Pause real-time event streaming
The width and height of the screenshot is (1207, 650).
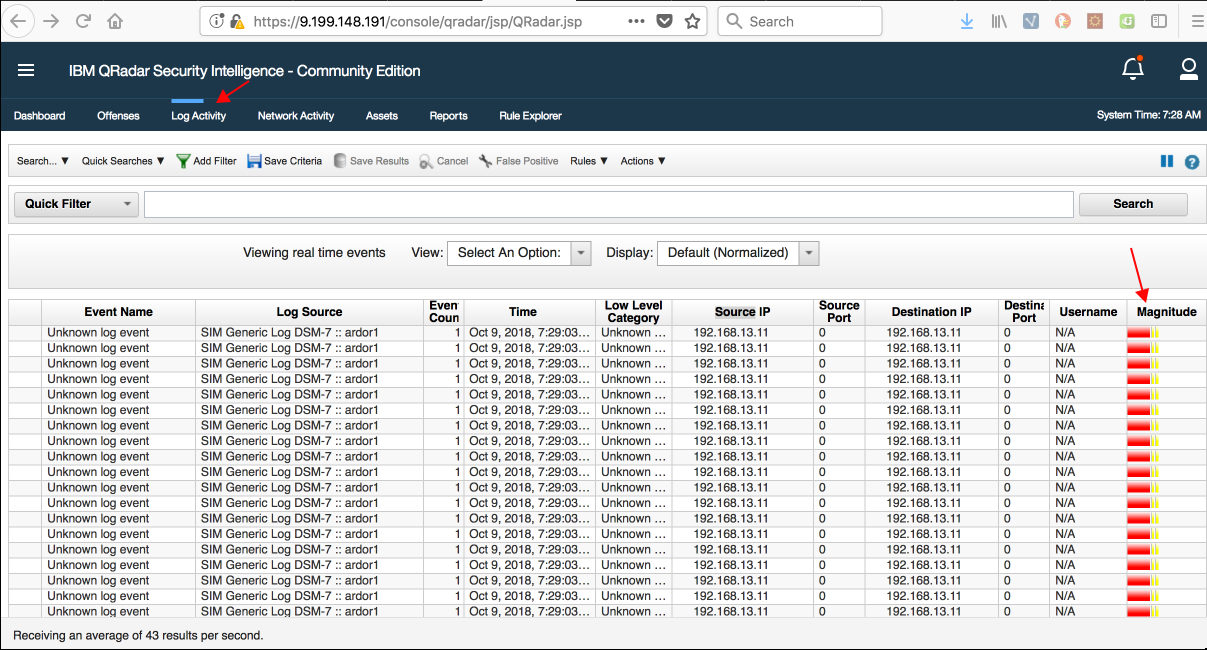tap(1167, 160)
